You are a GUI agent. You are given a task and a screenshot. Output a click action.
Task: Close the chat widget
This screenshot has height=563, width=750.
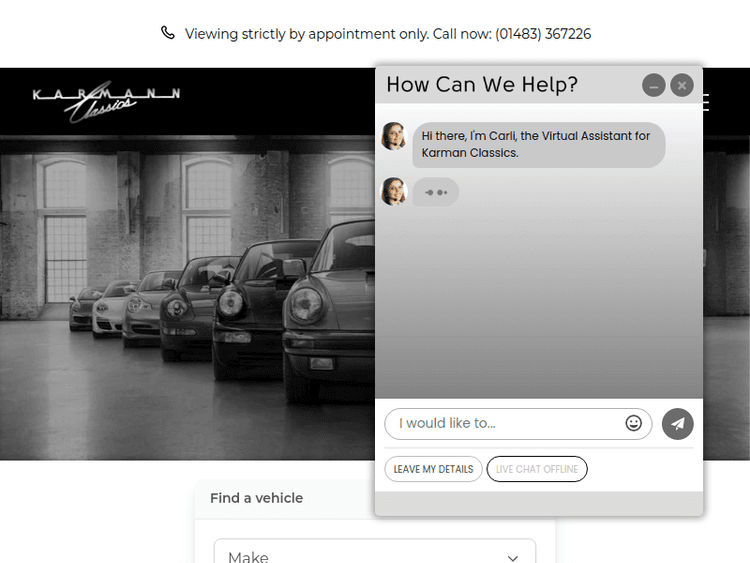pyautogui.click(x=682, y=86)
